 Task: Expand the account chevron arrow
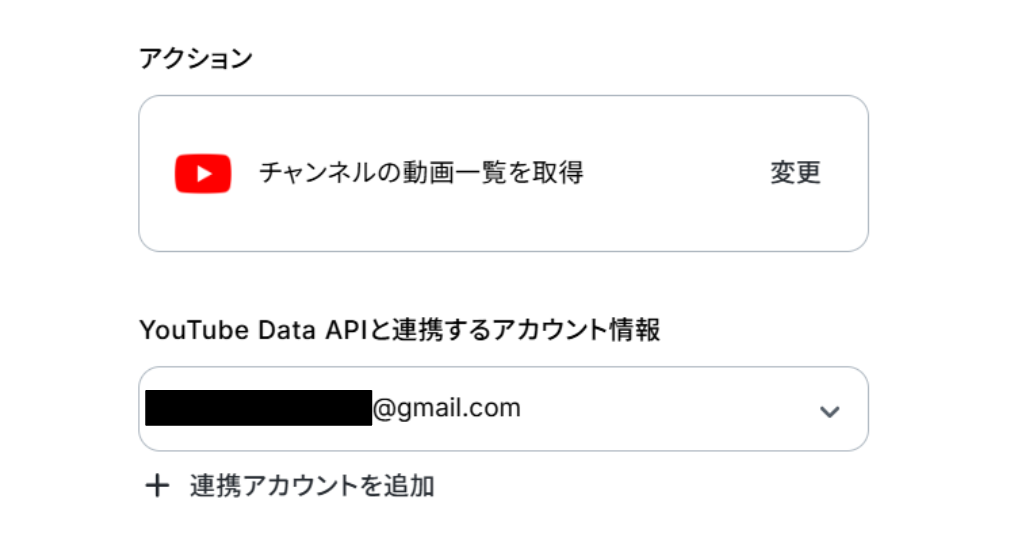coord(829,410)
